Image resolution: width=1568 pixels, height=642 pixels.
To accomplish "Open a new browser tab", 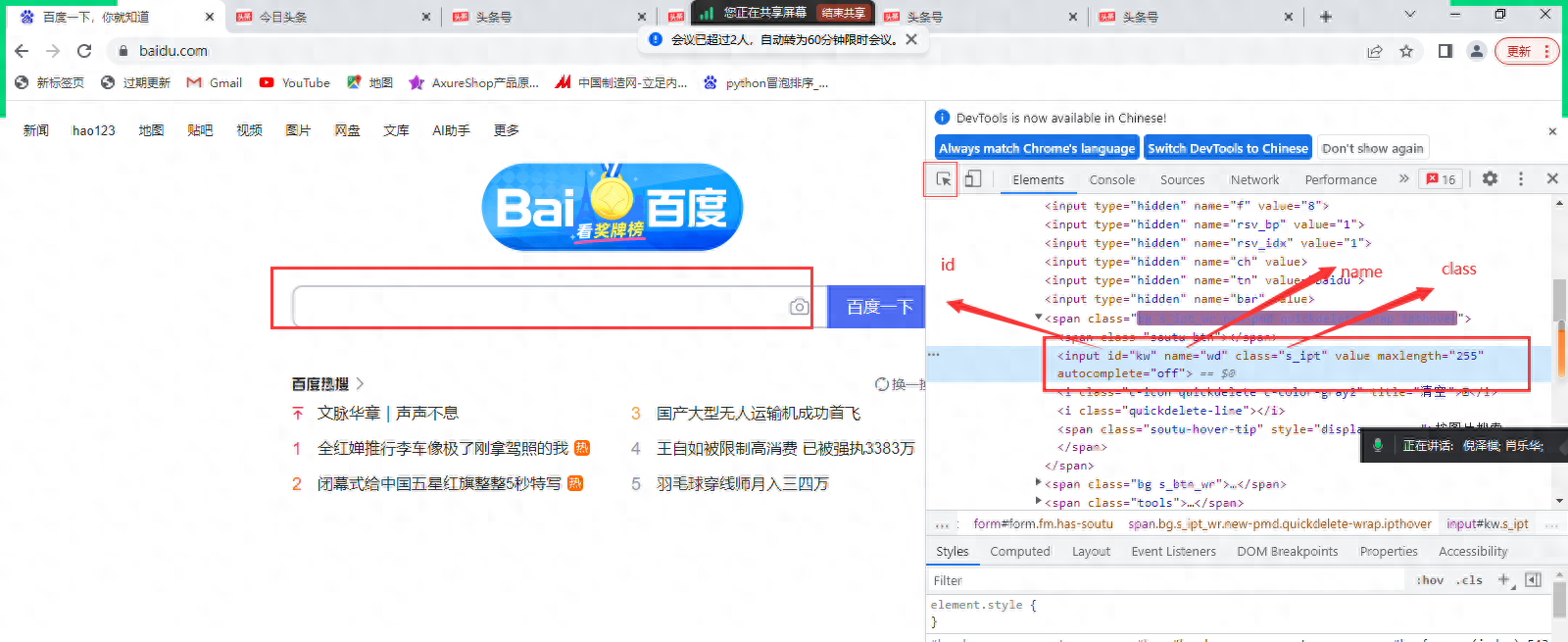I will (x=1325, y=17).
